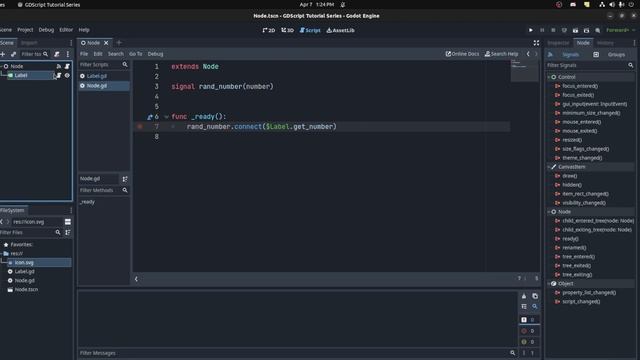Fold the _ready function at line 6
The image size is (640, 360).
pos(167,117)
